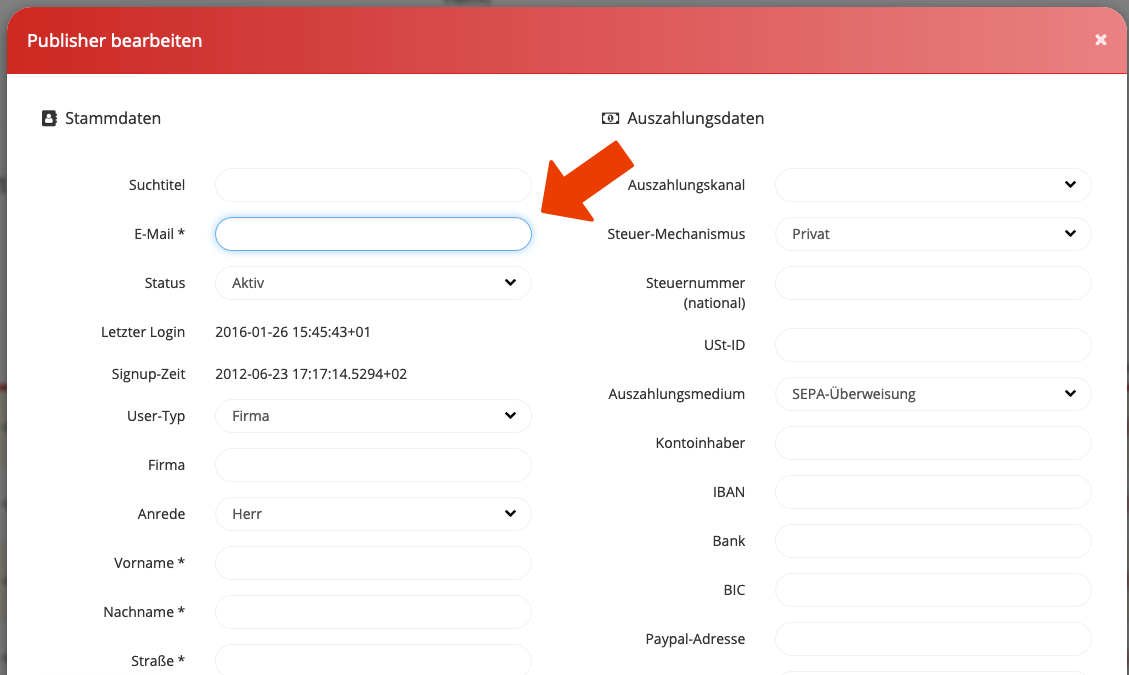Click the Stammdaten contact card icon
This screenshot has width=1129, height=675.
tap(49, 118)
